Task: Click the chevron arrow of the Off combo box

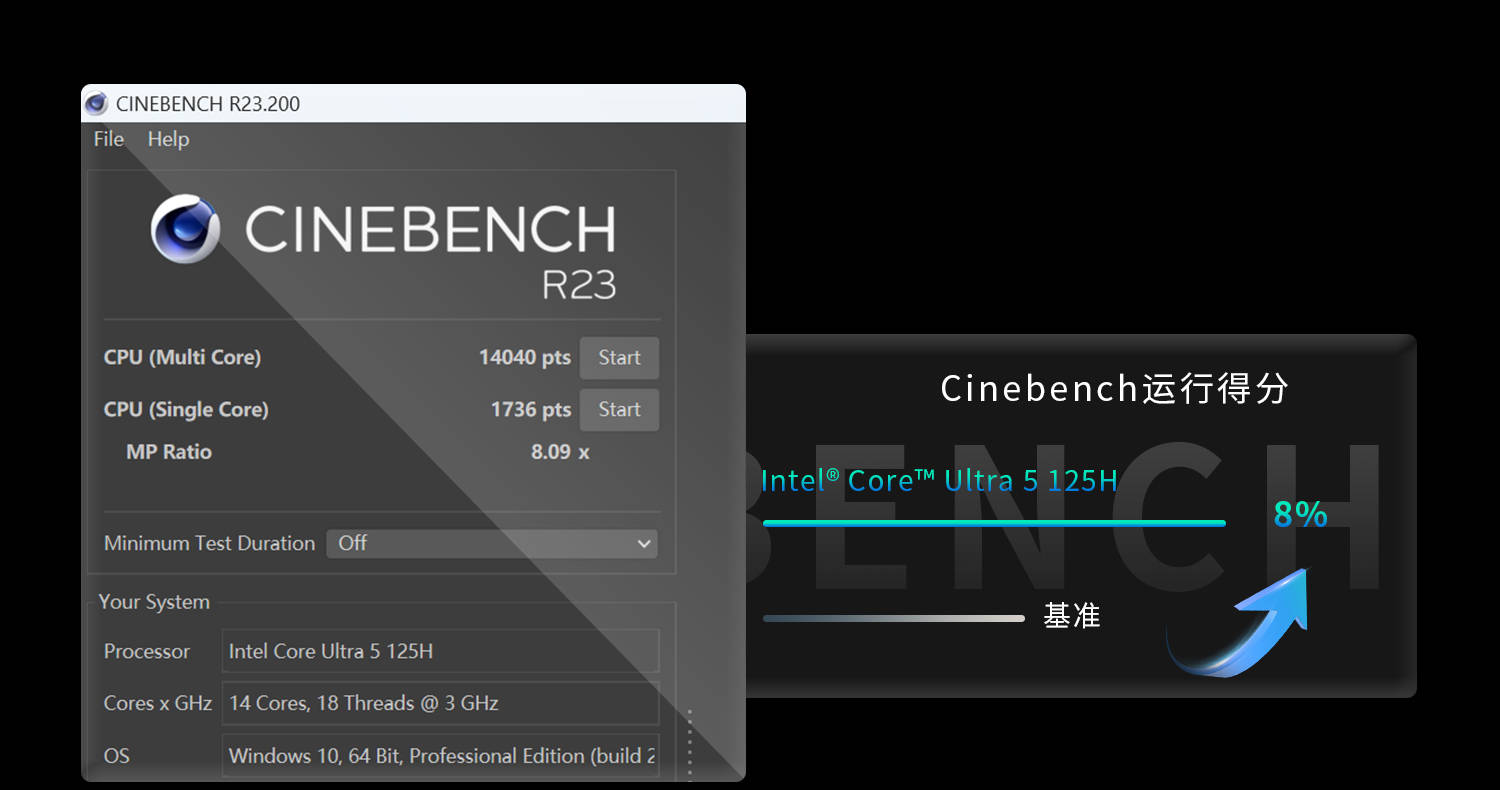Action: (x=643, y=543)
